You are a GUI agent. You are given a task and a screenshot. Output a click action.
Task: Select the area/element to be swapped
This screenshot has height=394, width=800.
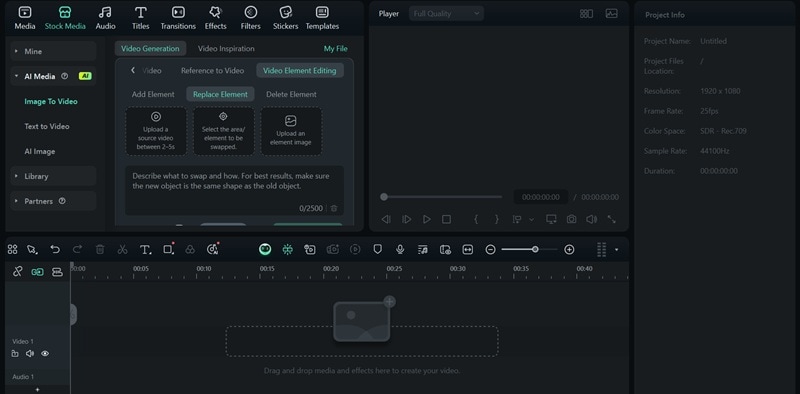pos(223,131)
